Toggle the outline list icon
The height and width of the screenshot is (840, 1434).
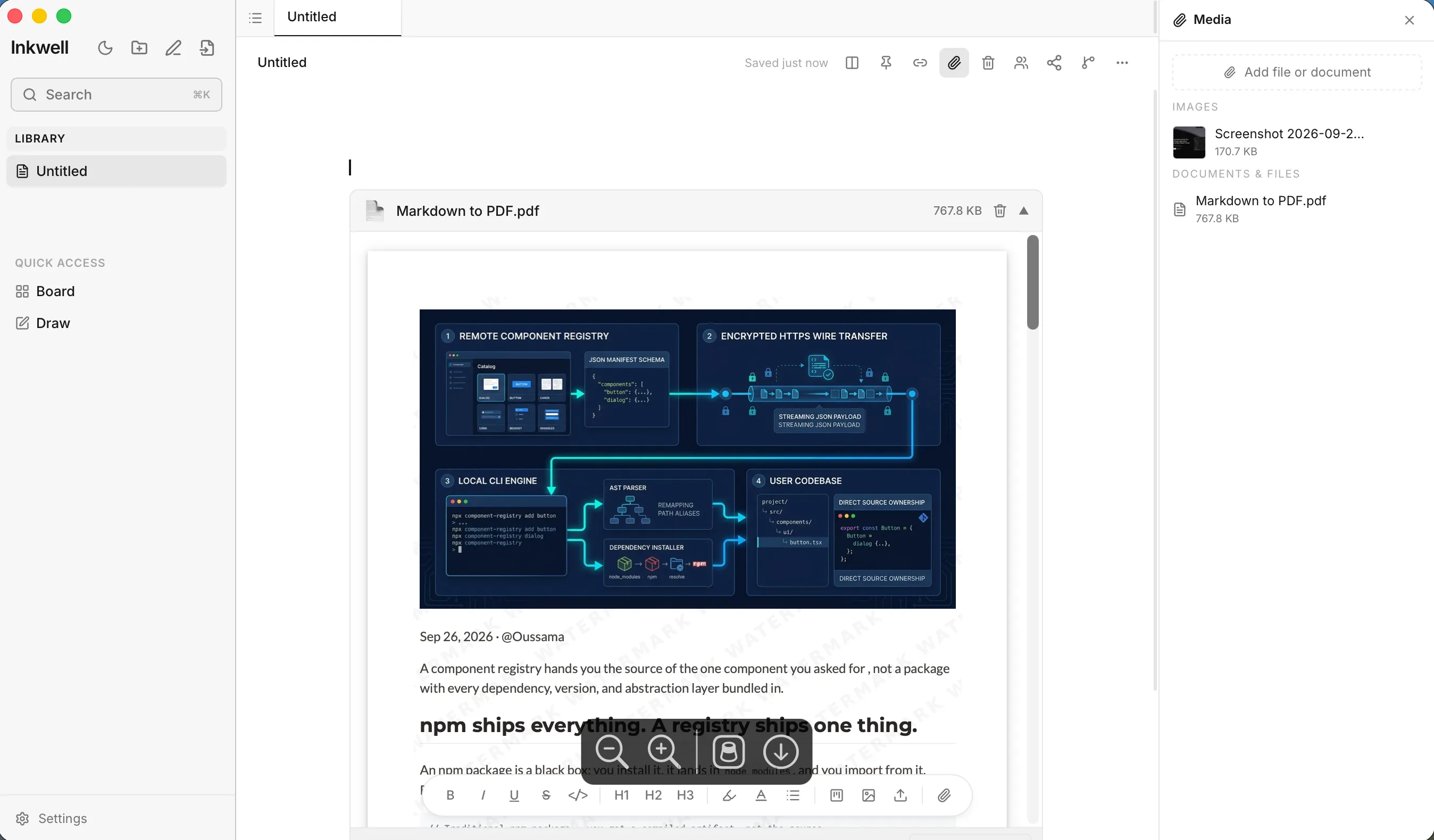coord(255,18)
